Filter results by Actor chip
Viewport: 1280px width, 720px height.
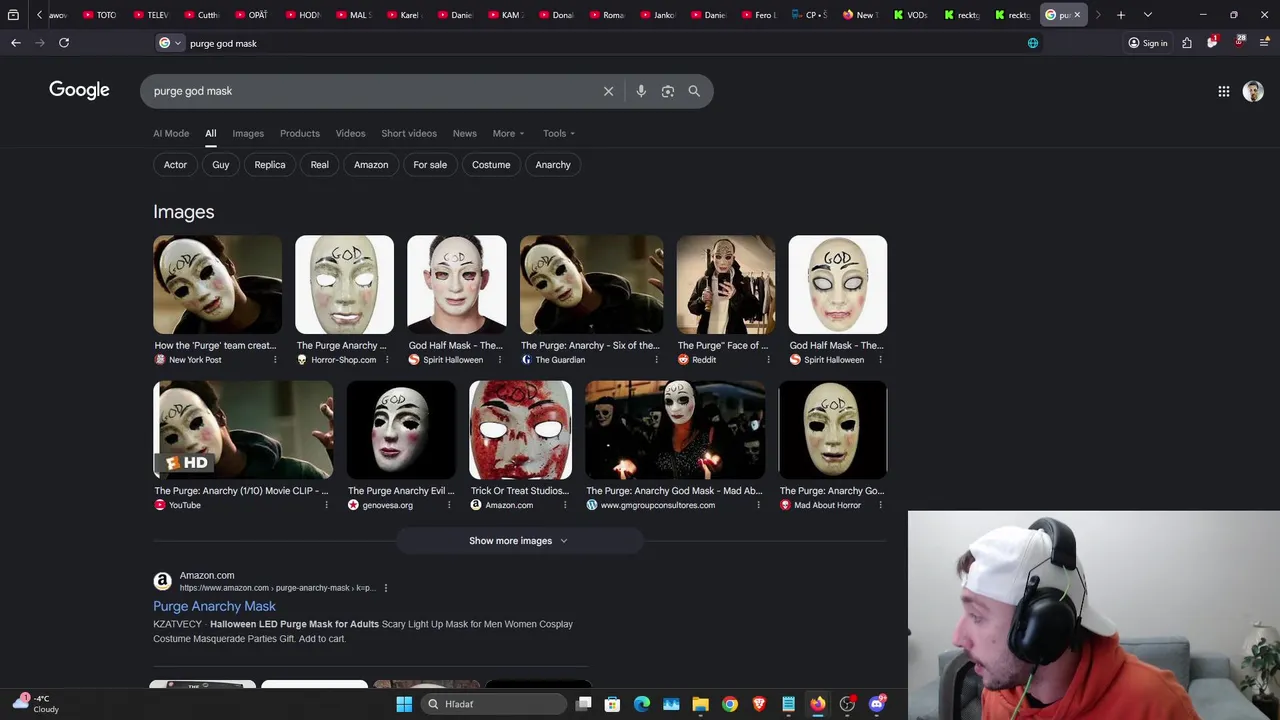tap(175, 165)
